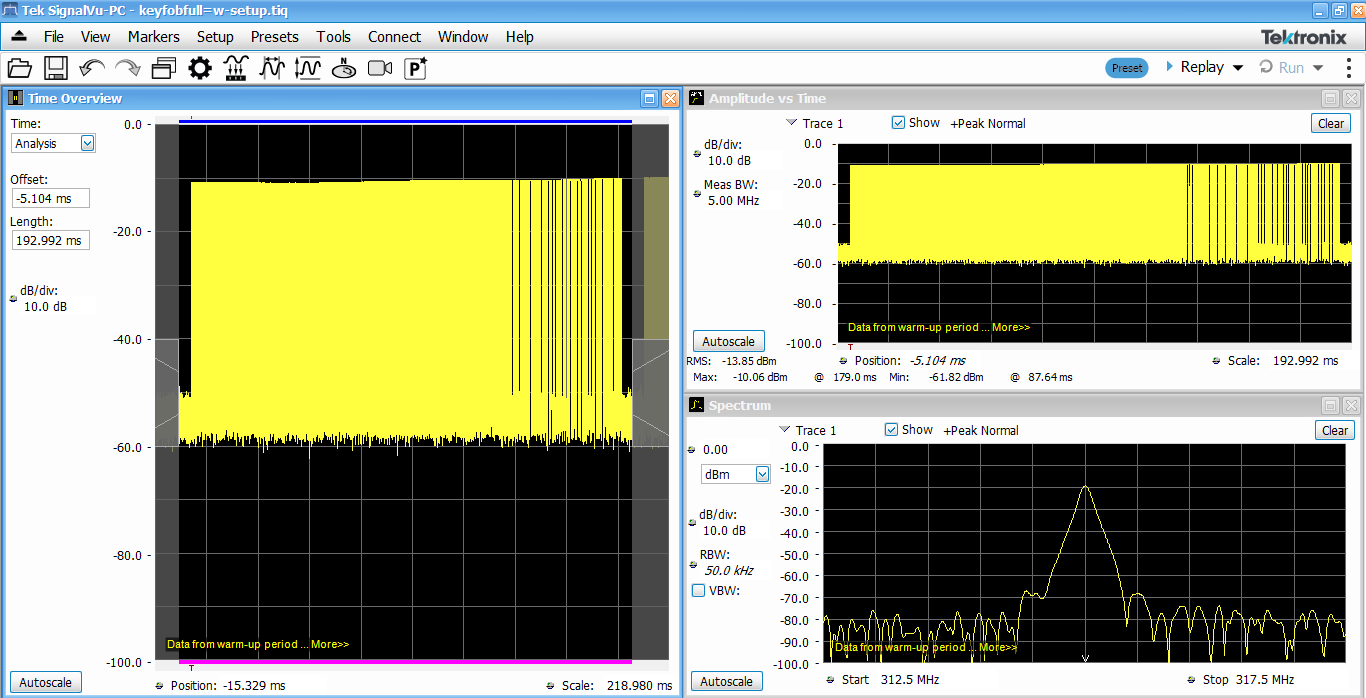
Task: Open a file with the folder icon
Action: tap(20, 68)
